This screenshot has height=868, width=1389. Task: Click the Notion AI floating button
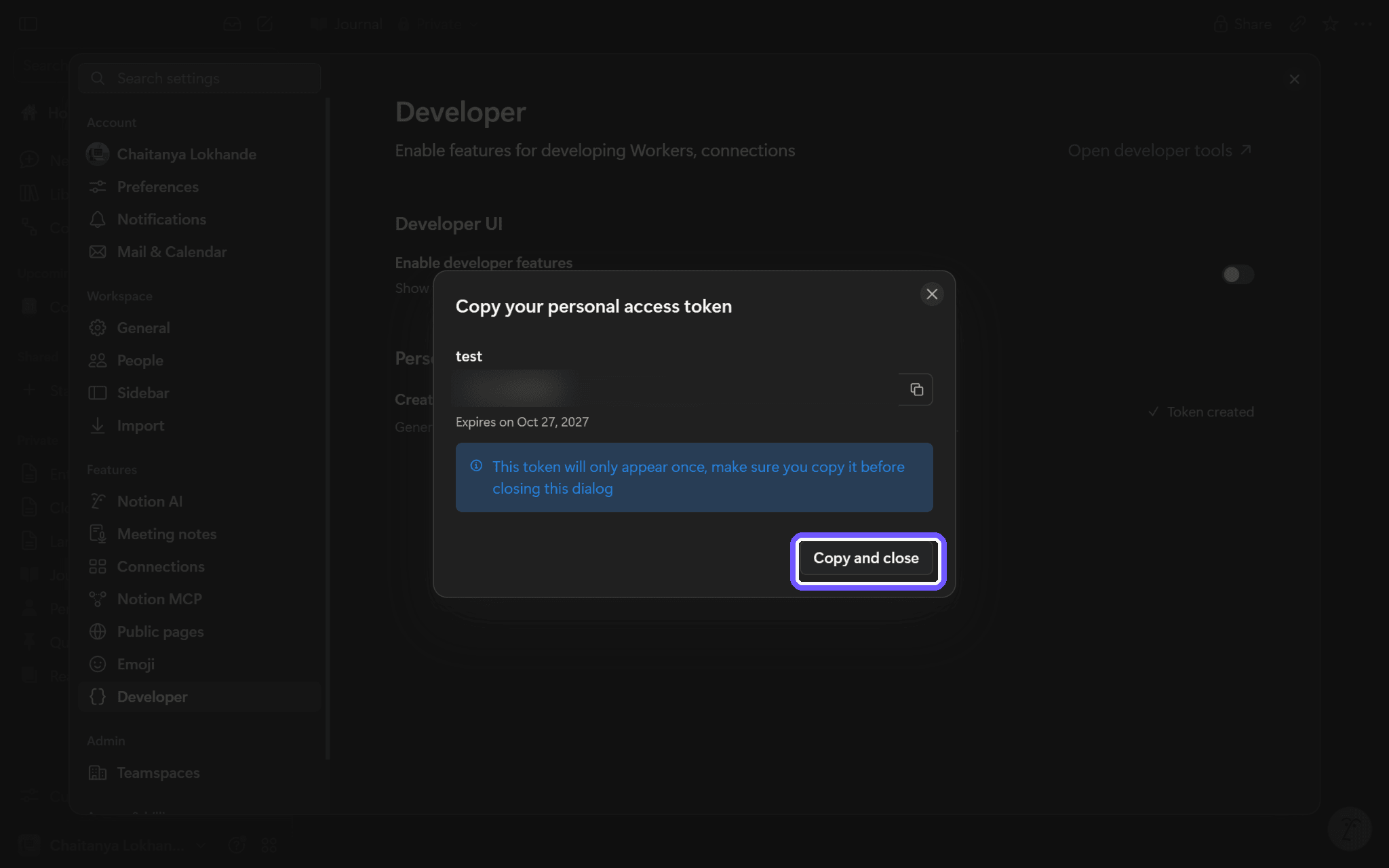1350,828
